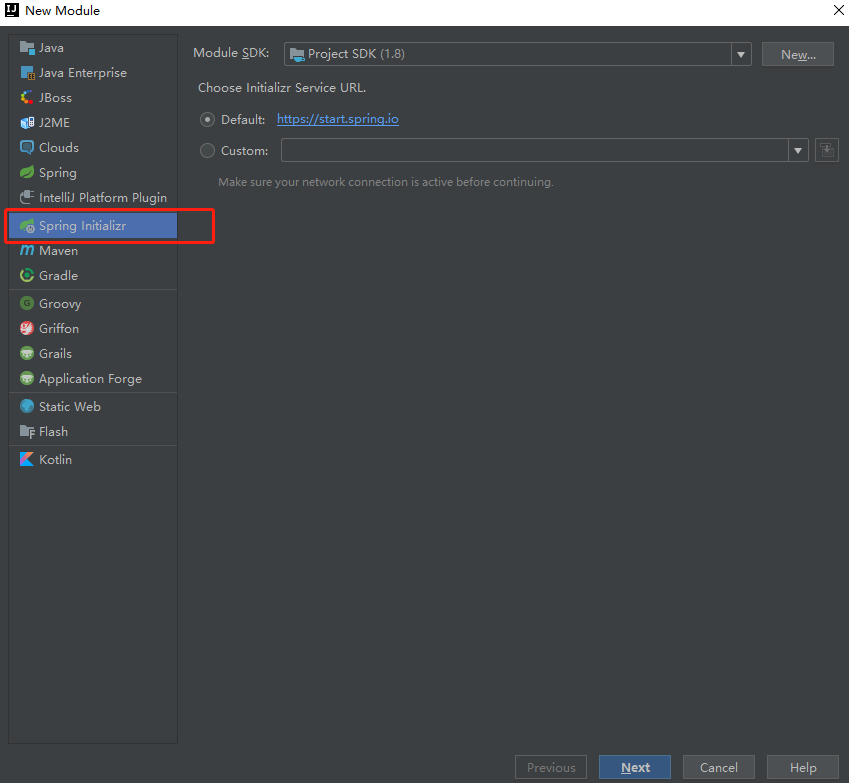Screen dimensions: 849x783
Task: Click the IntelliJ logo in title bar
Action: coord(11,10)
